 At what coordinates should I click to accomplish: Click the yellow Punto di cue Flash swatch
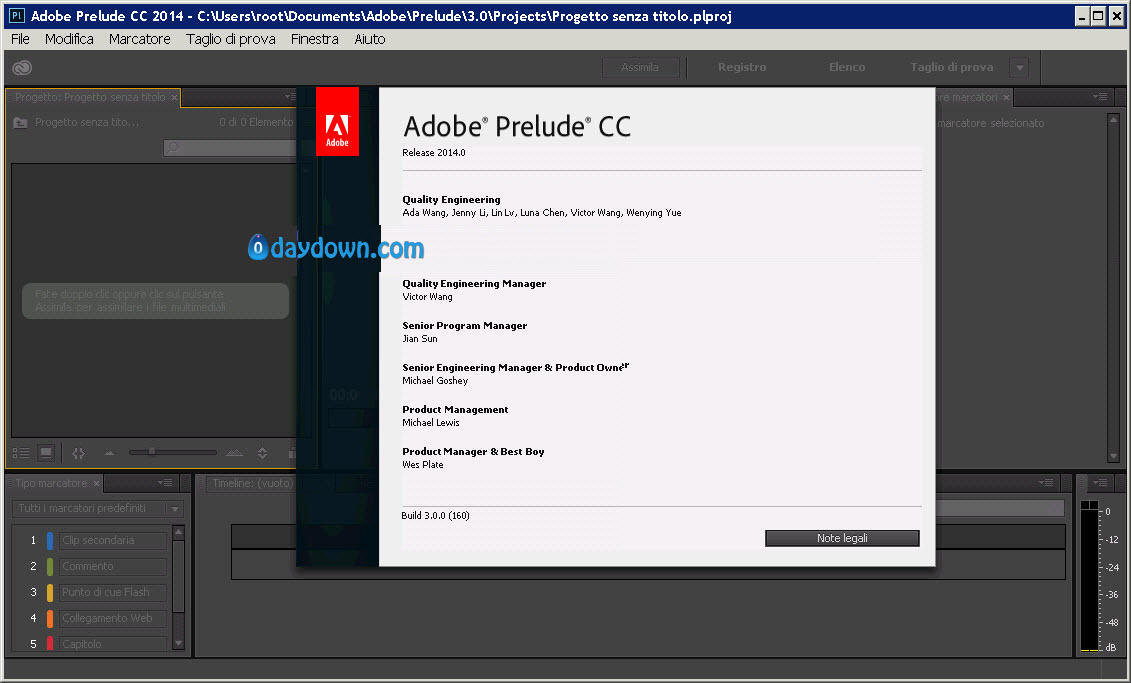[x=50, y=592]
